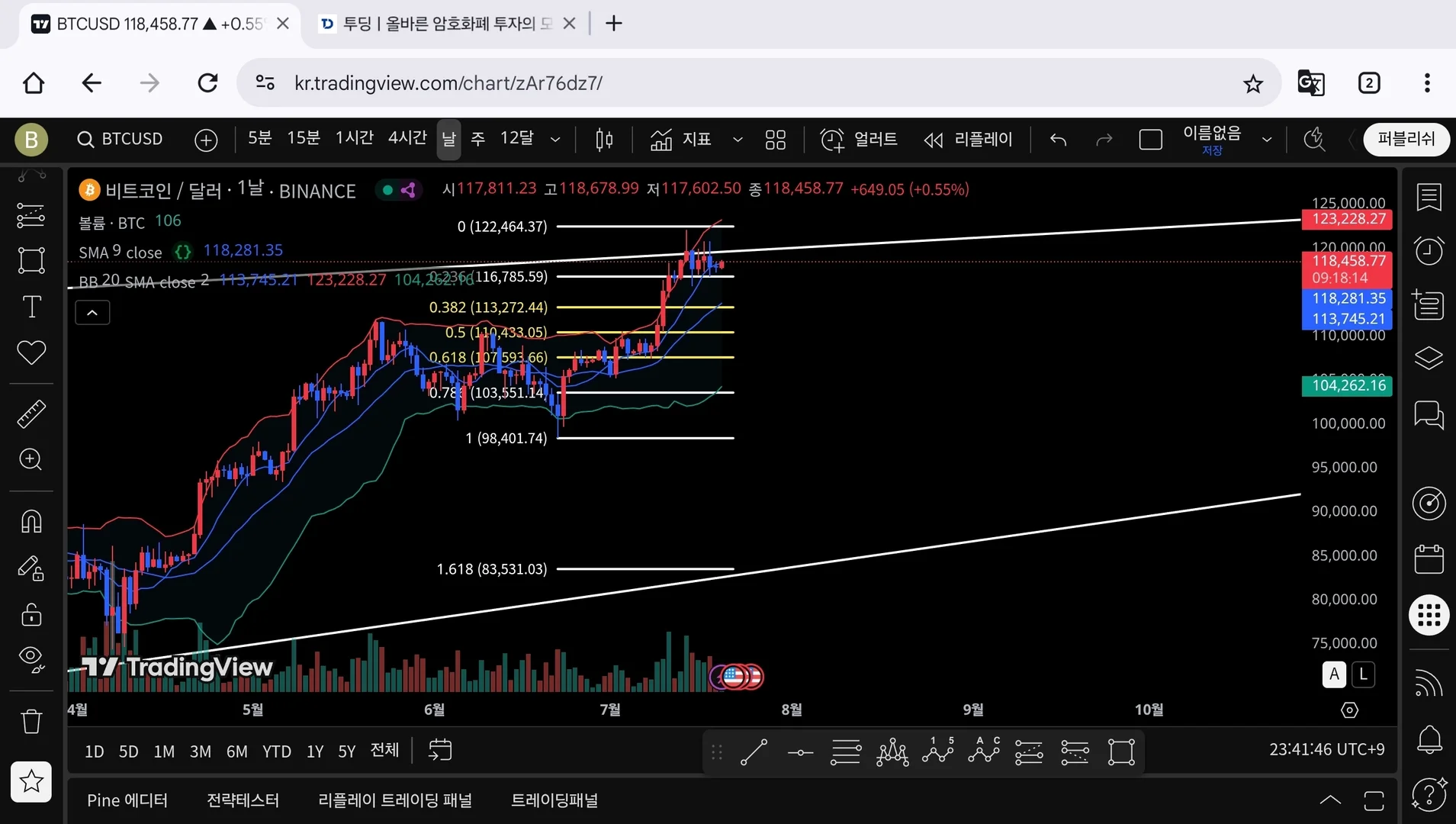Open the chats panel
Screen dimensions: 1456x824
click(1429, 416)
